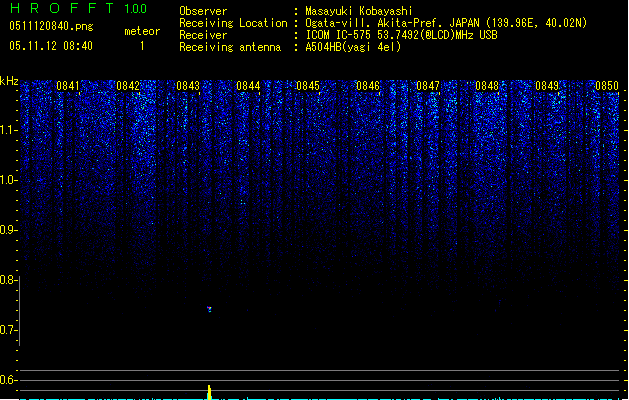Click the 0845 time marker

[308, 86]
